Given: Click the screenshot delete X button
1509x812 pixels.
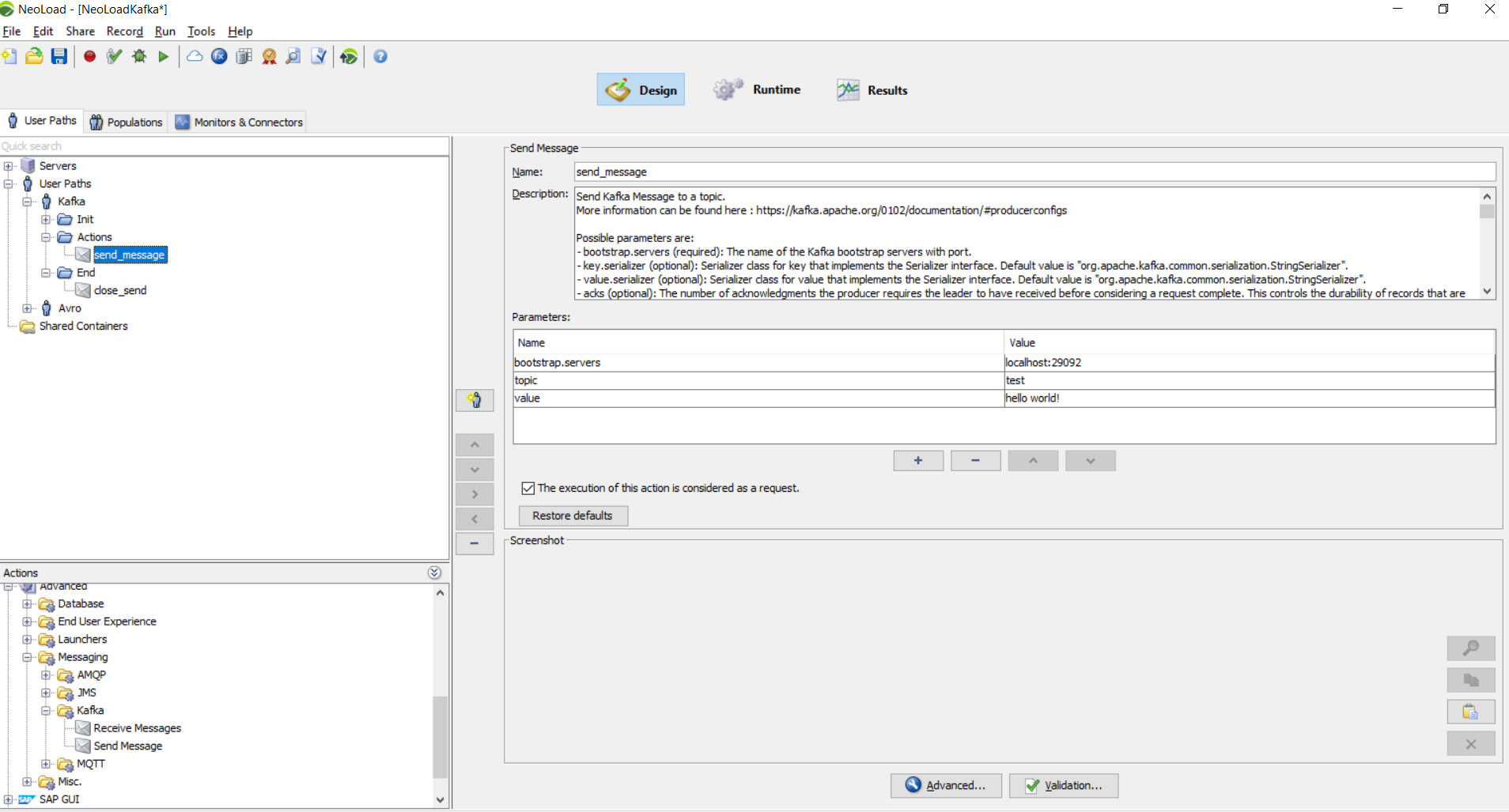Looking at the screenshot, I should point(1471,744).
